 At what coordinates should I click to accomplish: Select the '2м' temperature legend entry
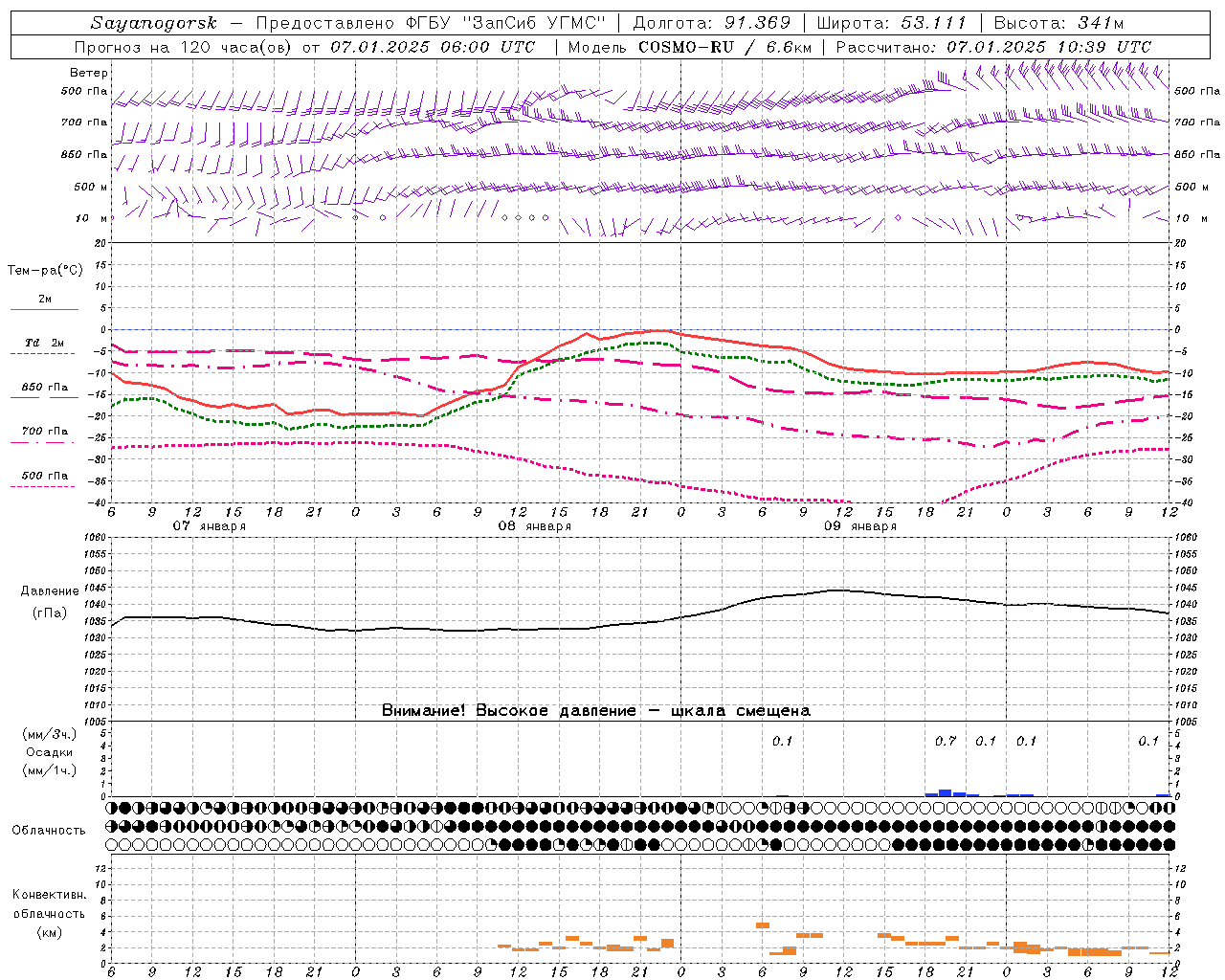click(x=45, y=300)
